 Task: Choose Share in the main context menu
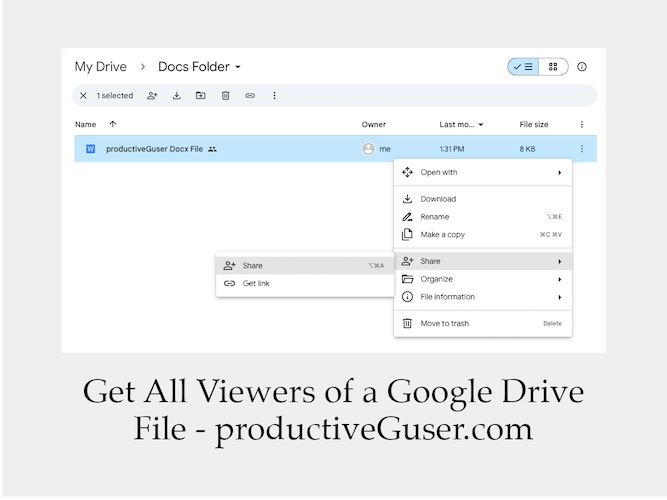point(483,261)
